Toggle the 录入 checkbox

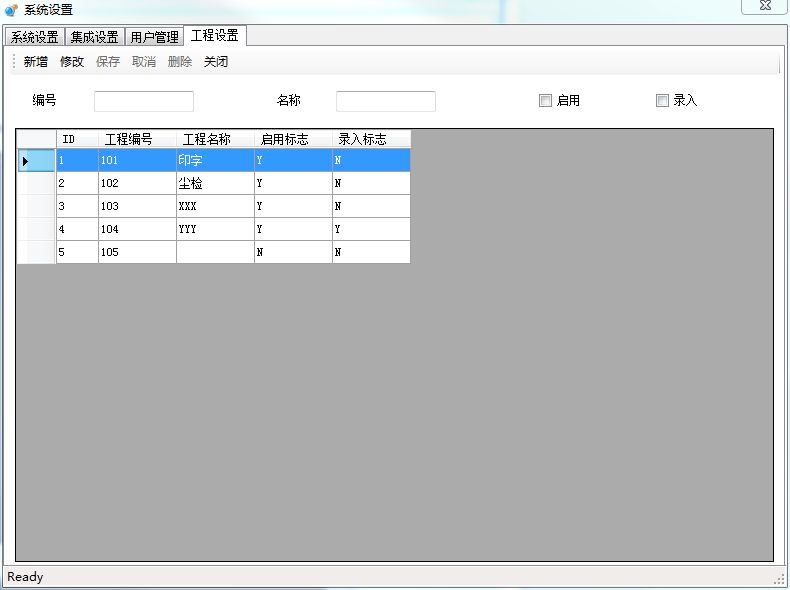[662, 100]
